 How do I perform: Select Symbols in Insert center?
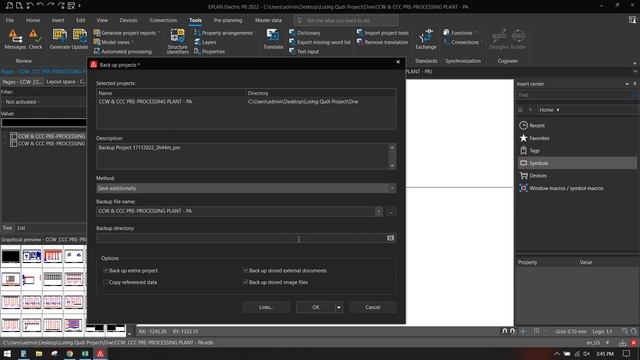pyautogui.click(x=576, y=163)
